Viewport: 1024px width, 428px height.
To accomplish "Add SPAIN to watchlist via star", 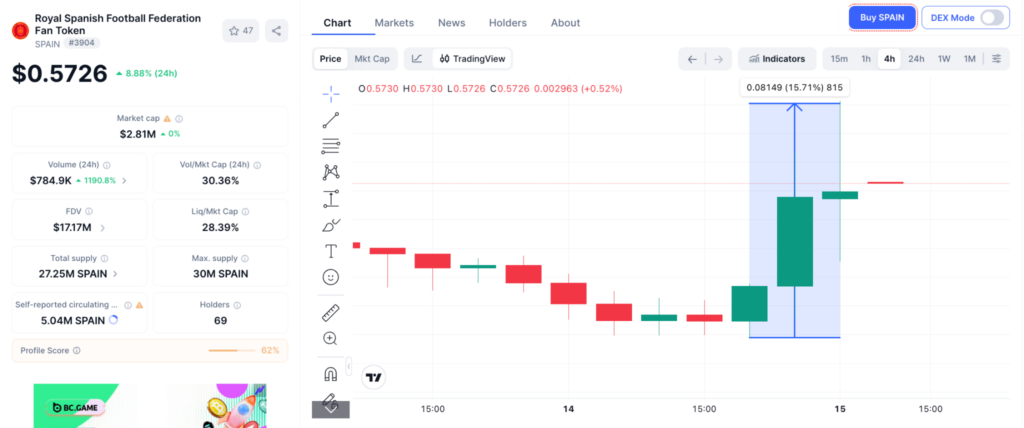I will (x=241, y=31).
